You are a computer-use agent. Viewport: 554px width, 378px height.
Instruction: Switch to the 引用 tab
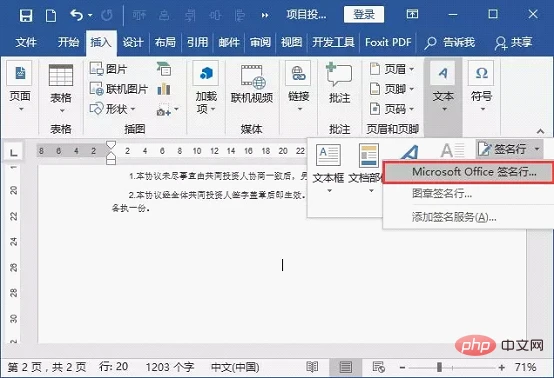(197, 42)
